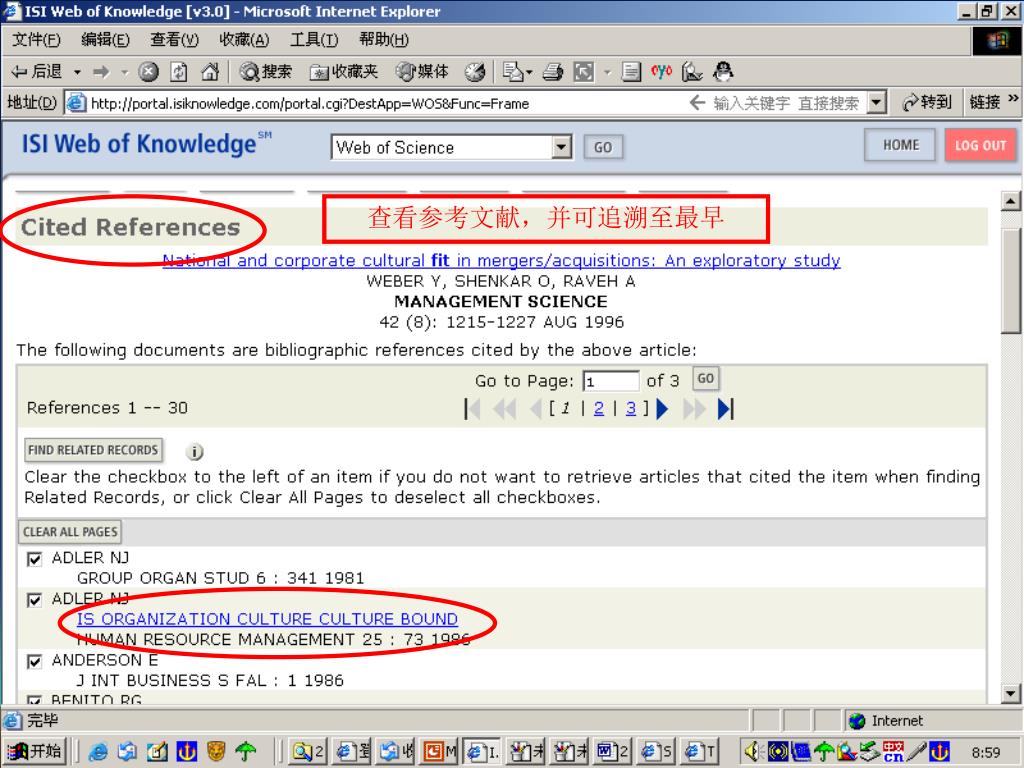Click the page scrollbar up arrow
Screen dimensions: 1024x768
[x=1010, y=201]
